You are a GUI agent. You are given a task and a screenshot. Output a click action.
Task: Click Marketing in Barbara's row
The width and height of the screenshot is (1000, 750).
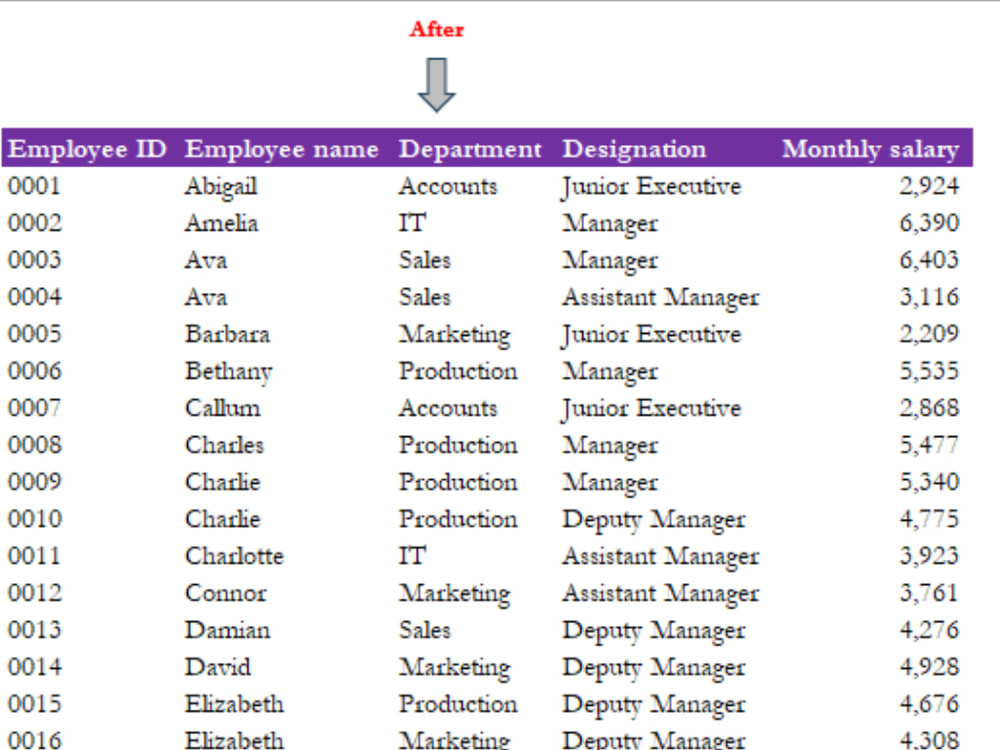(x=455, y=335)
